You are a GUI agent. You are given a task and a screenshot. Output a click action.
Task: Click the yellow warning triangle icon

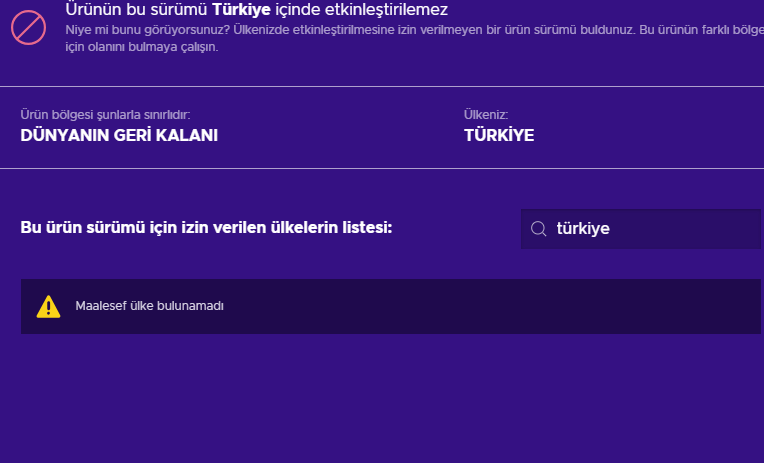click(x=48, y=307)
